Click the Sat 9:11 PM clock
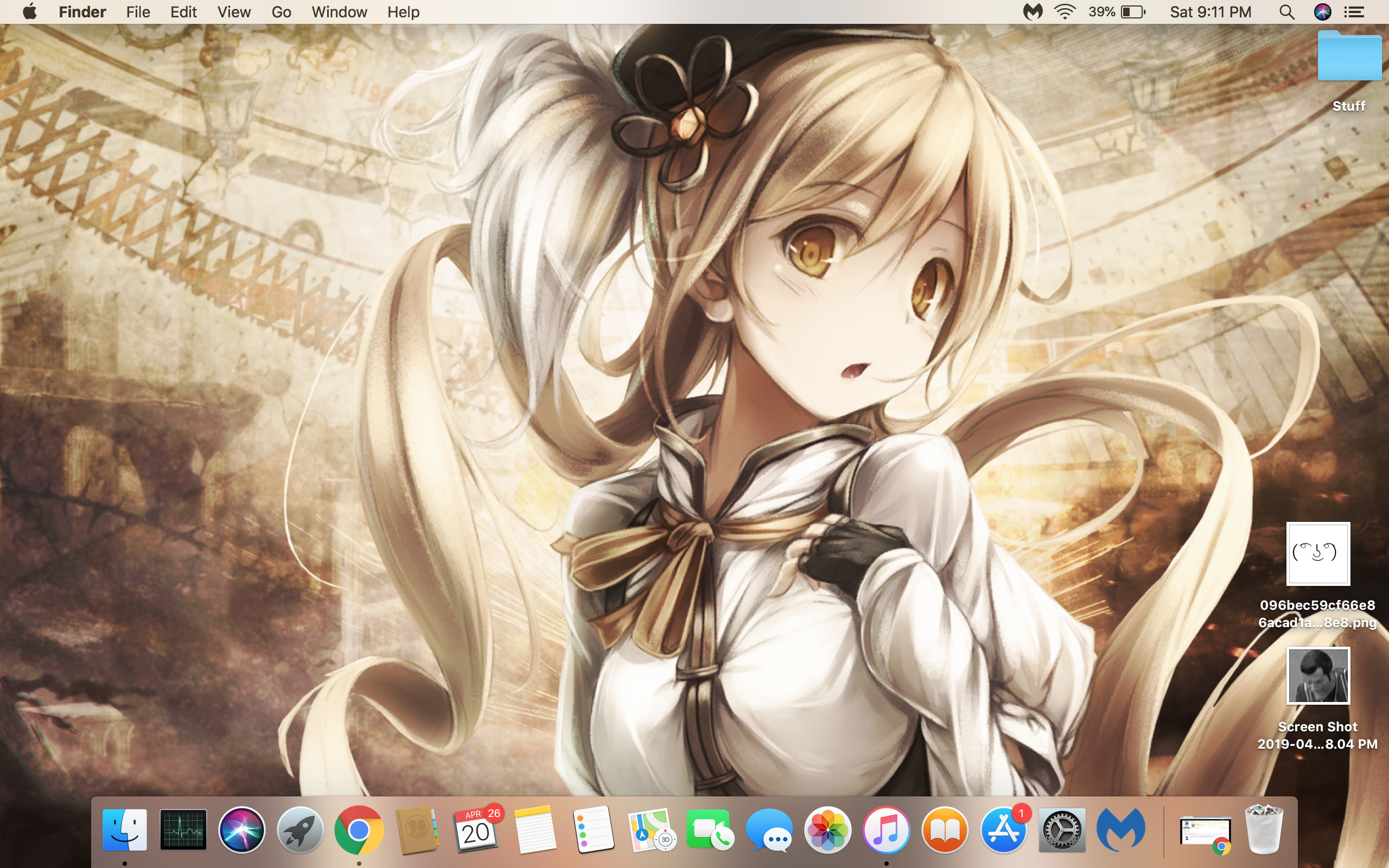The height and width of the screenshot is (868, 1389). pyautogui.click(x=1210, y=11)
